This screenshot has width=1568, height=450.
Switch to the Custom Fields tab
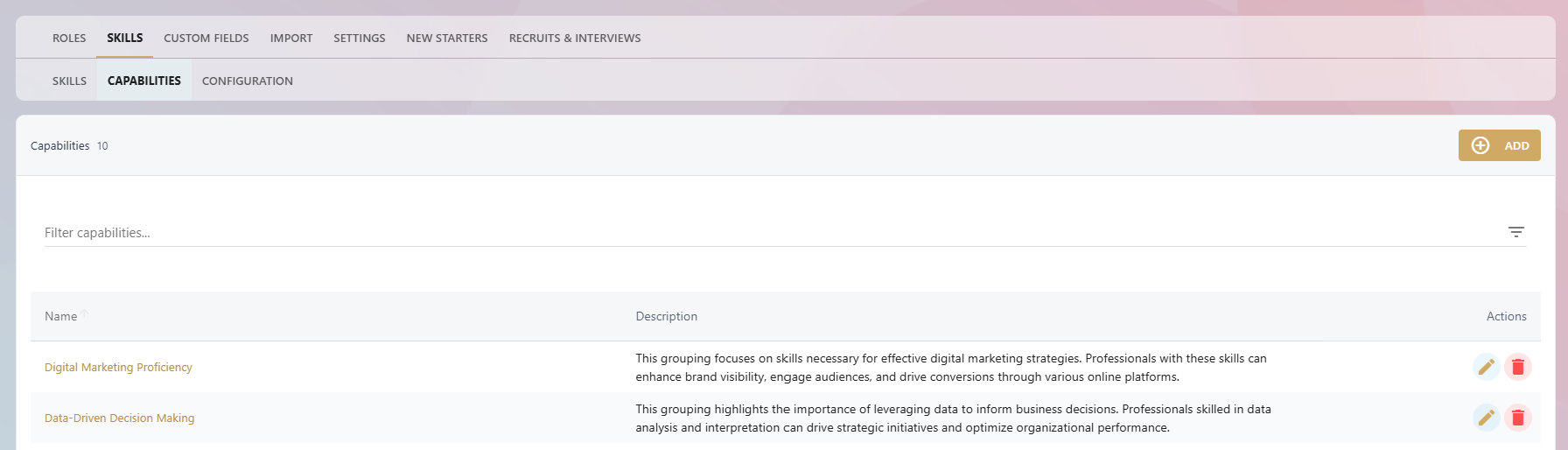click(206, 38)
